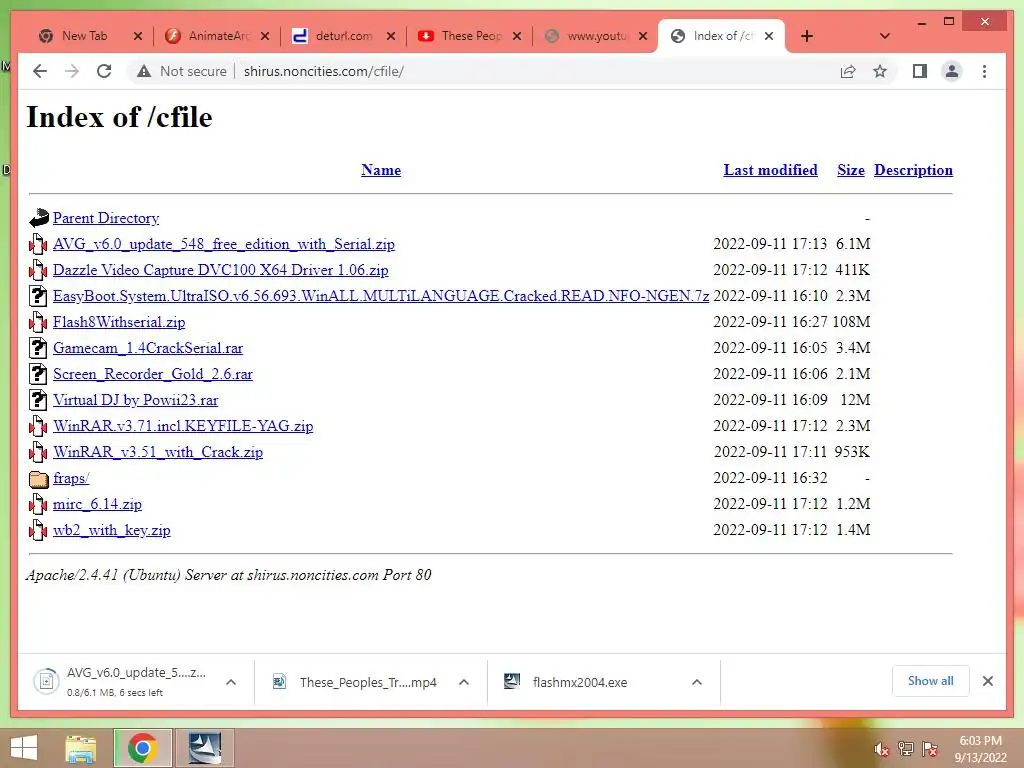Close the These Peop tab
The height and width of the screenshot is (768, 1024).
coord(517,36)
